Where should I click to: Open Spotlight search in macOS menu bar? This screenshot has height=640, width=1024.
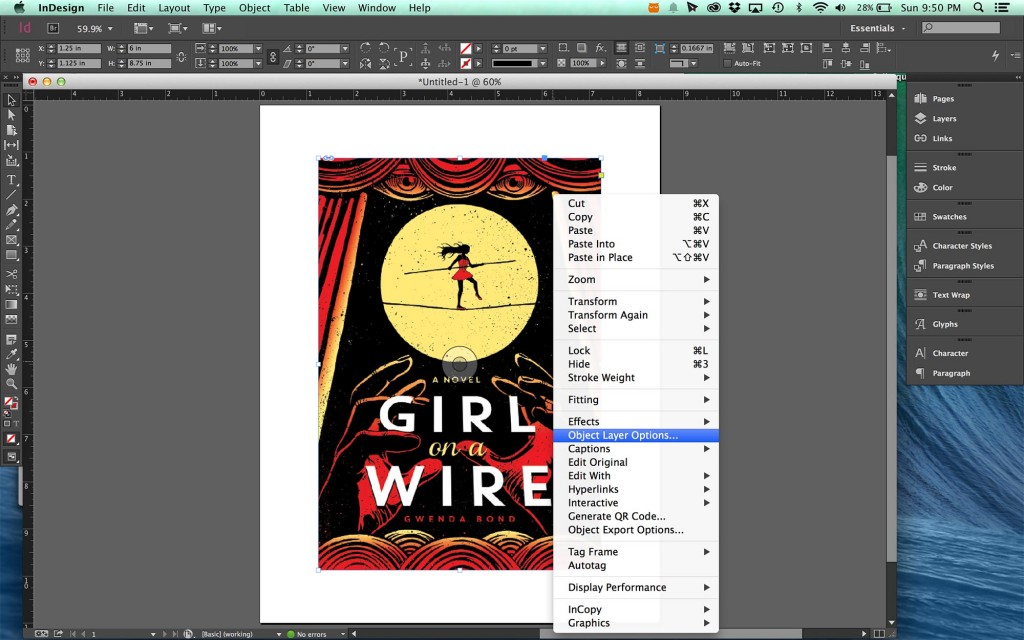978,8
